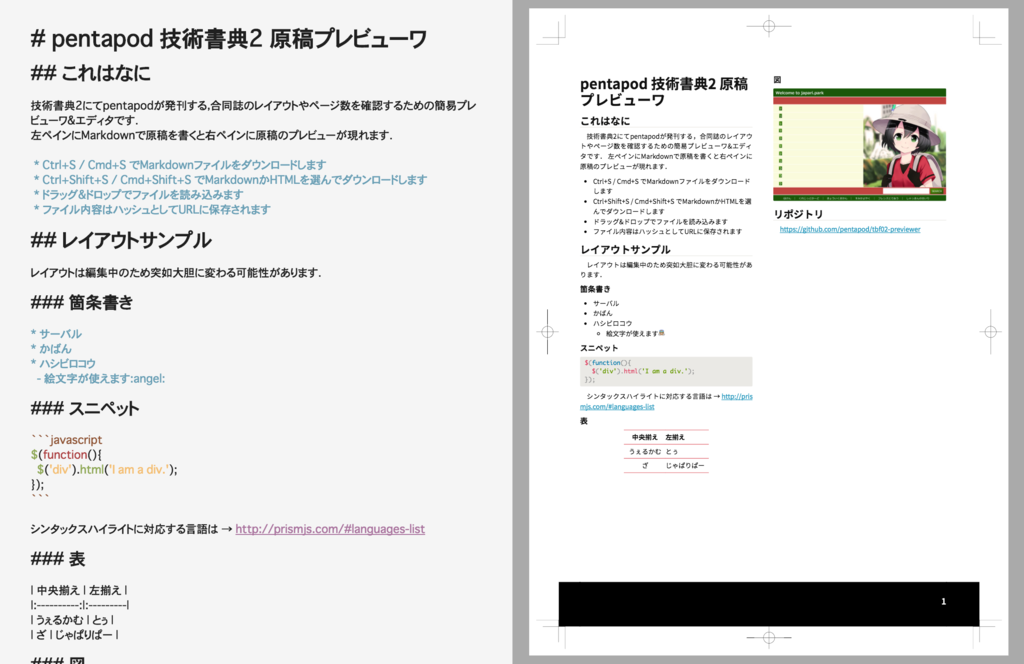Click the '絵文字が使えます:angel:' line in the editor

tap(101, 379)
